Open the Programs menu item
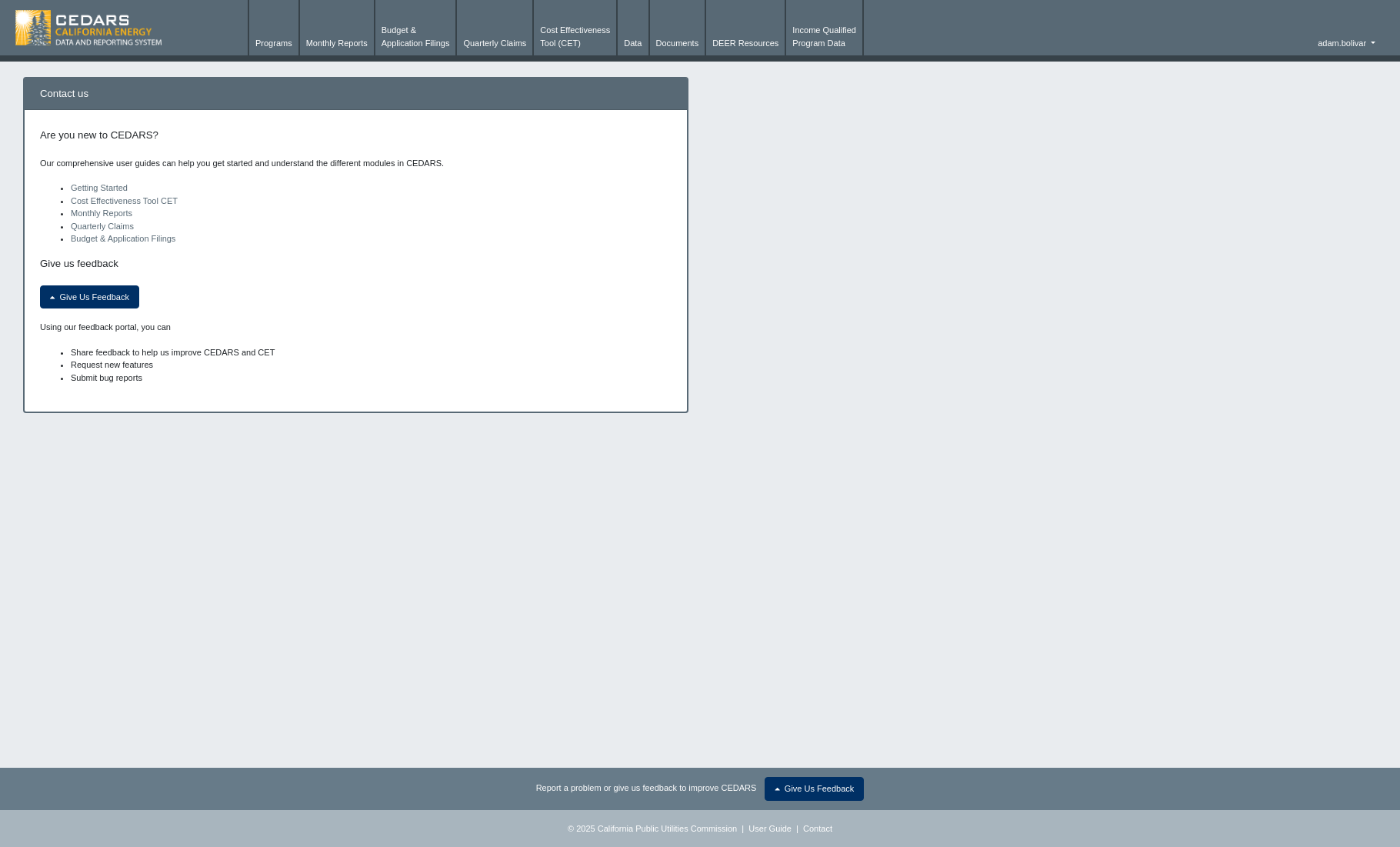Screen dimensions: 1400x847 pos(273,43)
